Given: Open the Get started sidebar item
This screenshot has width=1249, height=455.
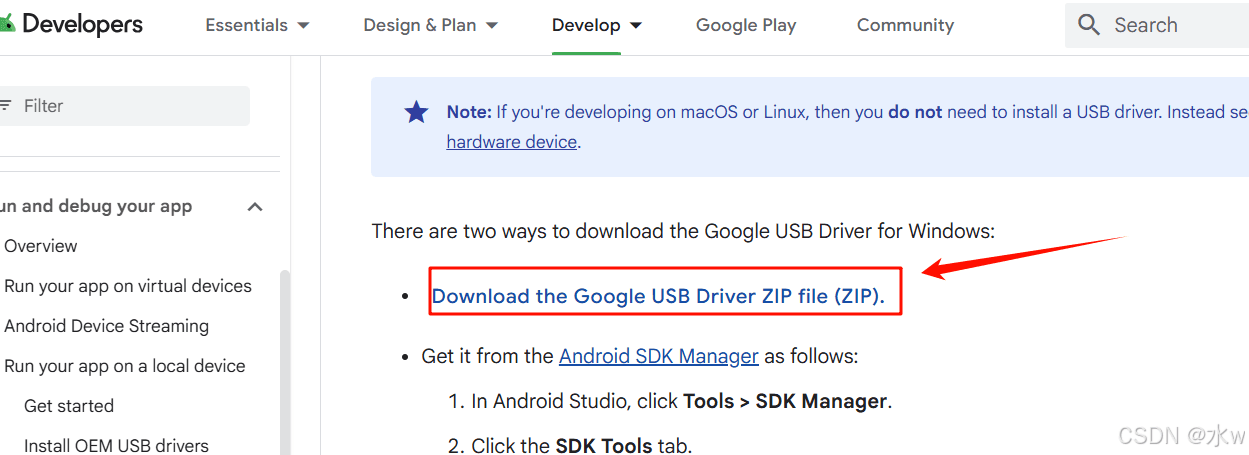Looking at the screenshot, I should [69, 406].
